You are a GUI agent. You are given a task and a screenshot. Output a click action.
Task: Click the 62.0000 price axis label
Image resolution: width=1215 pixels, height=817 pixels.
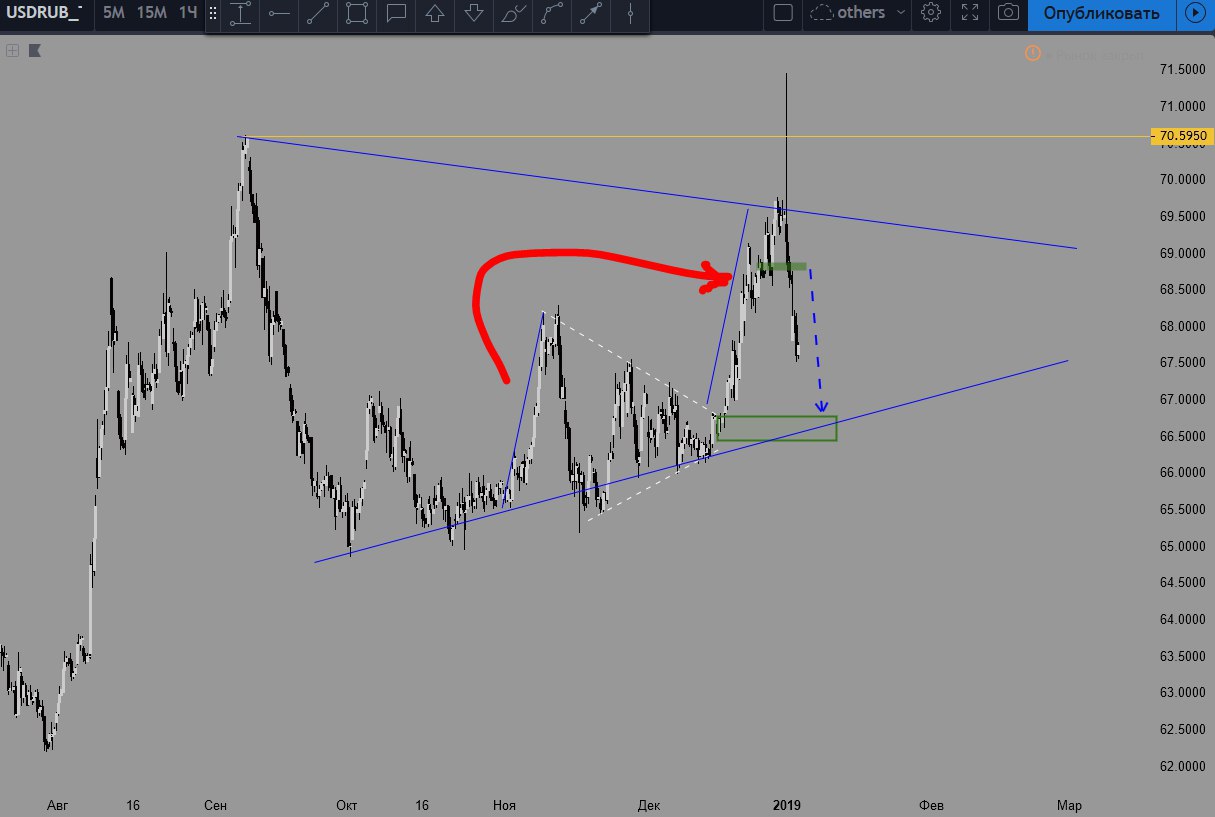point(1181,766)
